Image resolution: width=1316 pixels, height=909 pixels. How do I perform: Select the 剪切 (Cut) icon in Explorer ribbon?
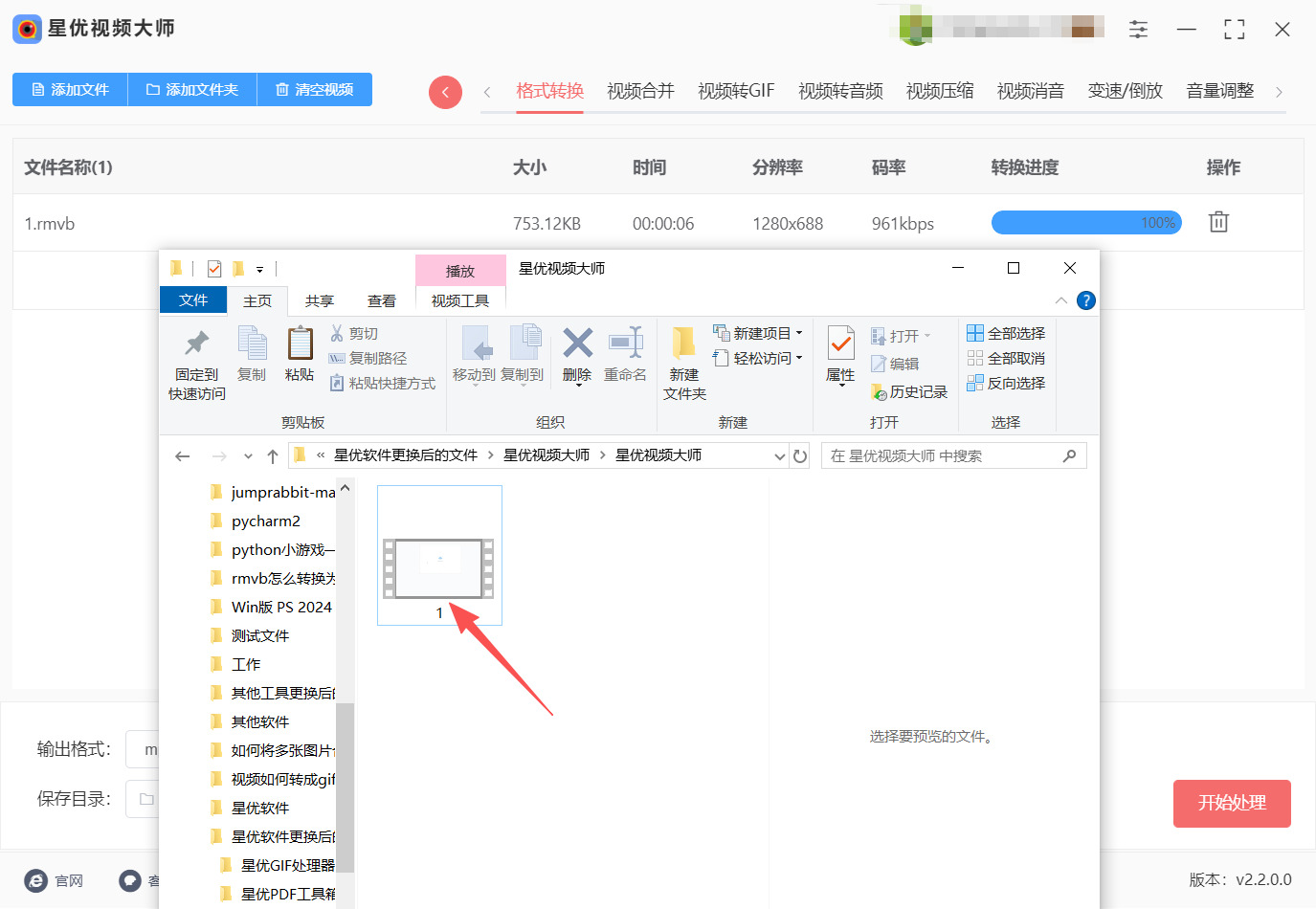337,333
